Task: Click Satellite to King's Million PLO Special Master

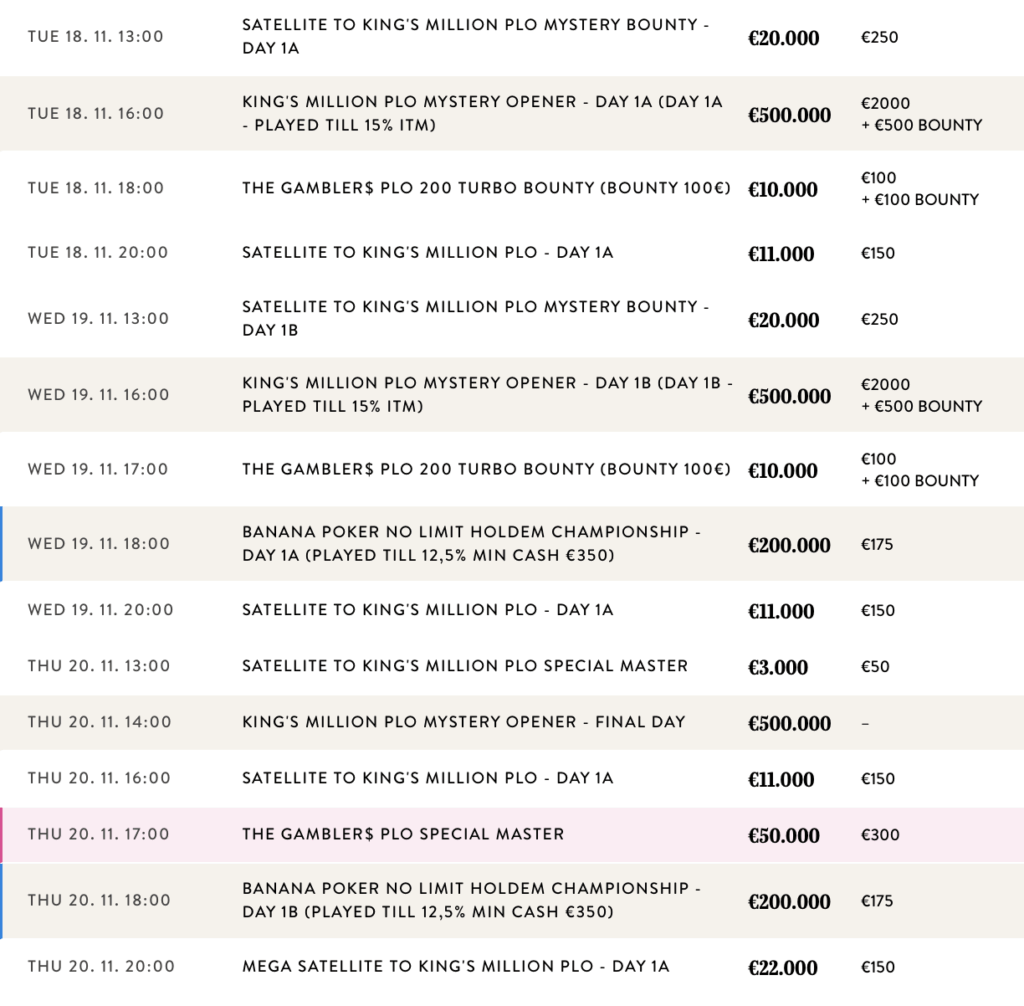Action: (464, 666)
